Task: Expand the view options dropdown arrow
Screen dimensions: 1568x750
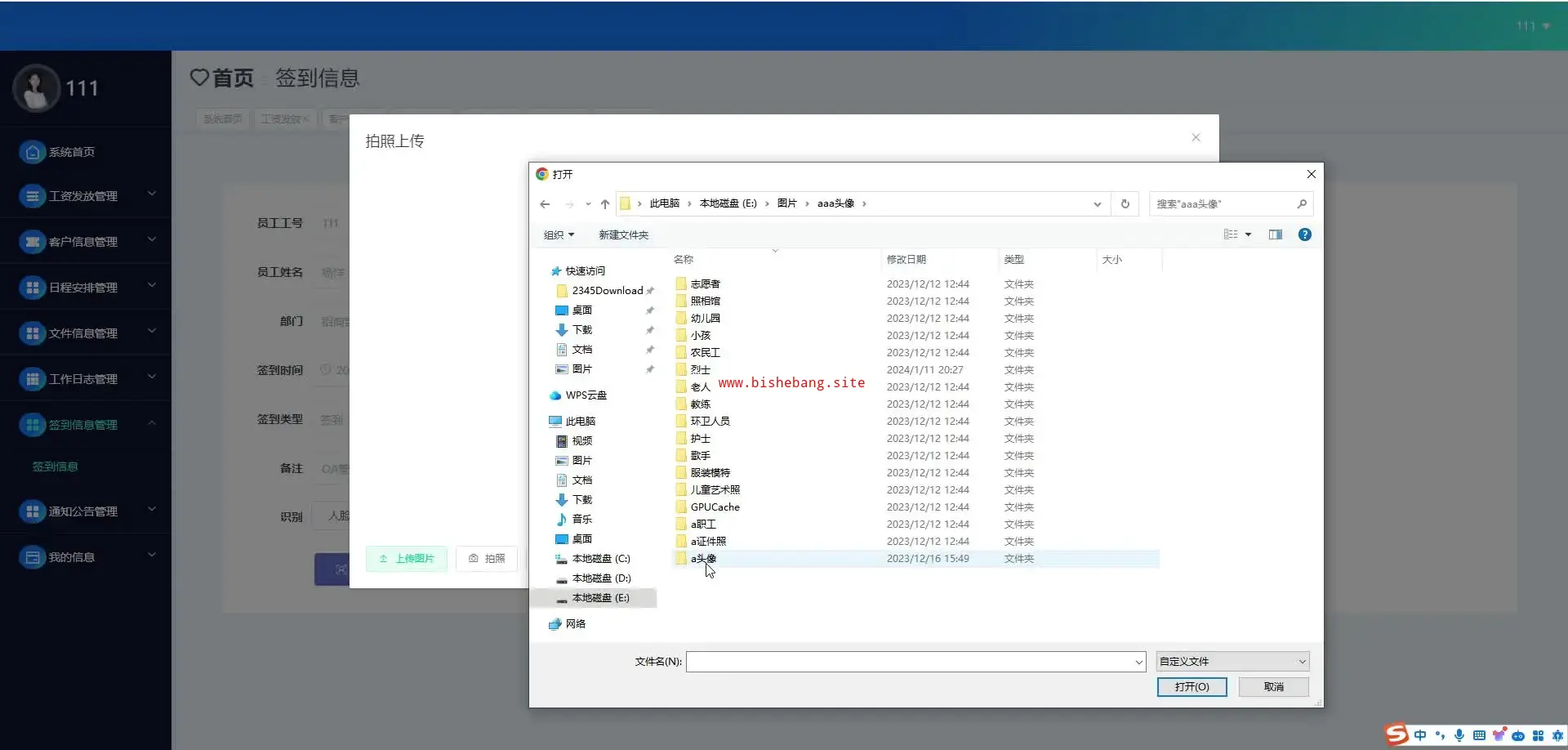Action: pos(1248,235)
